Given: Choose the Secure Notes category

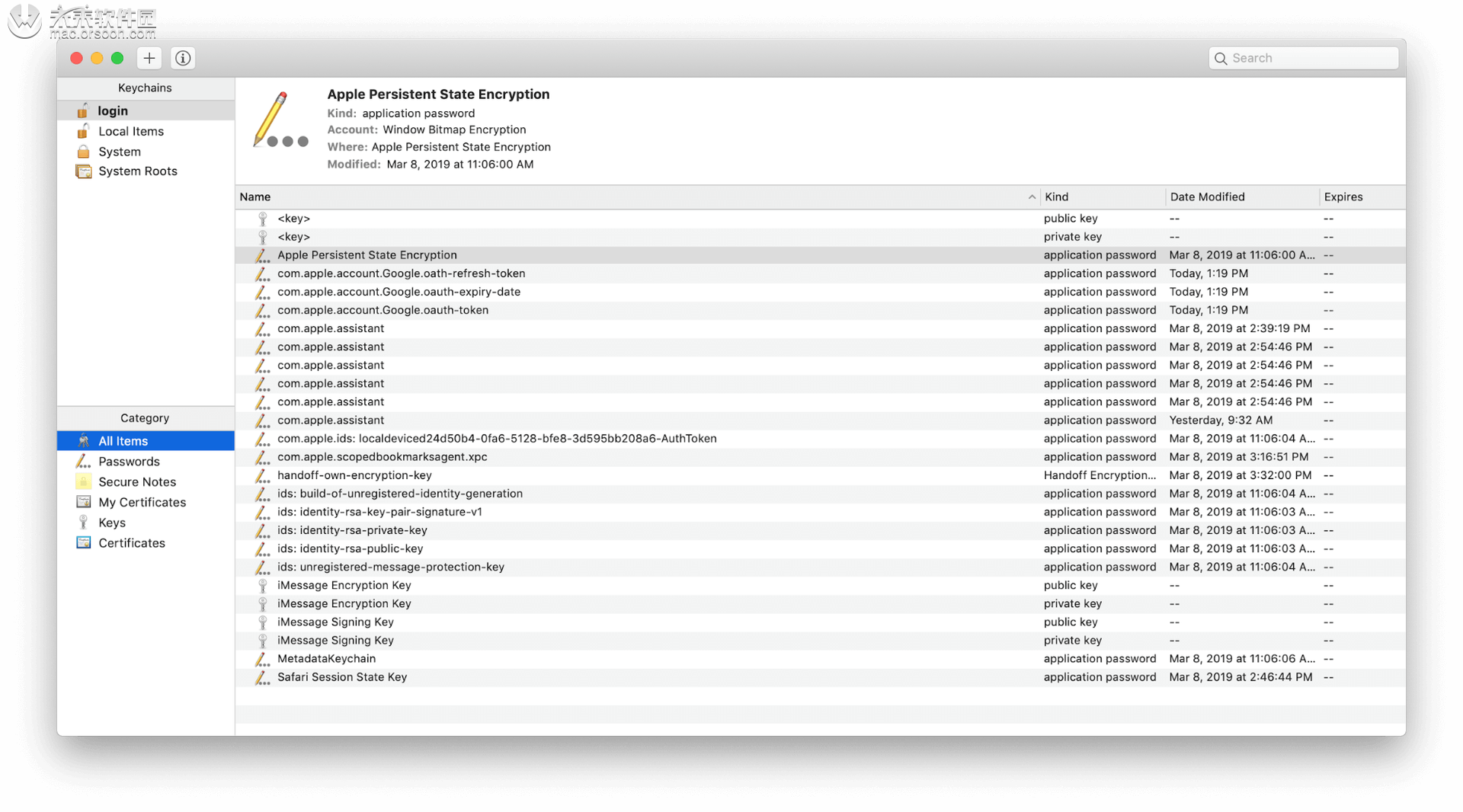Looking at the screenshot, I should (146, 482).
